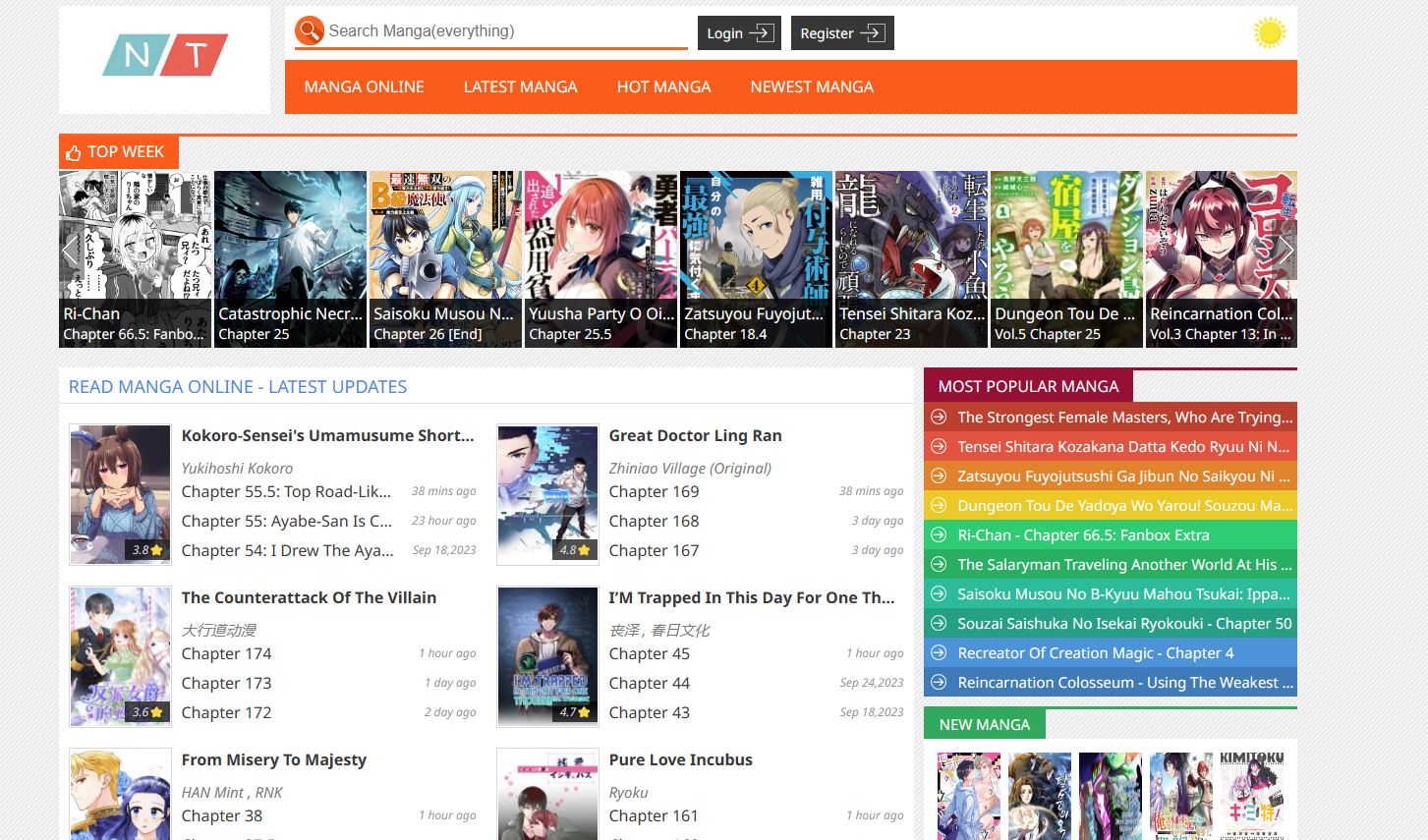Open Recreator Of Creation Magic - Chapter 4

[x=1095, y=652]
